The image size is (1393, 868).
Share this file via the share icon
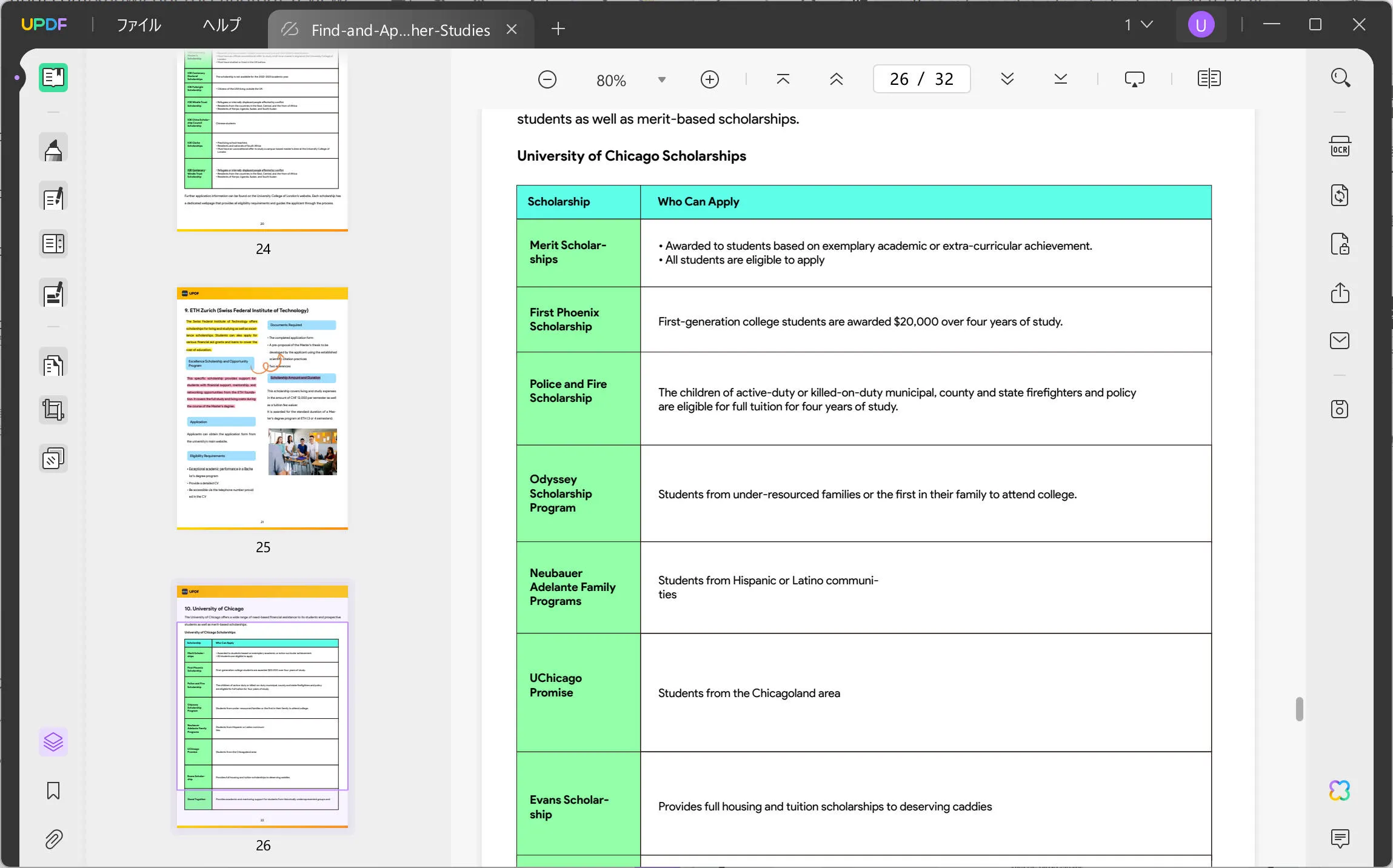pos(1340,293)
